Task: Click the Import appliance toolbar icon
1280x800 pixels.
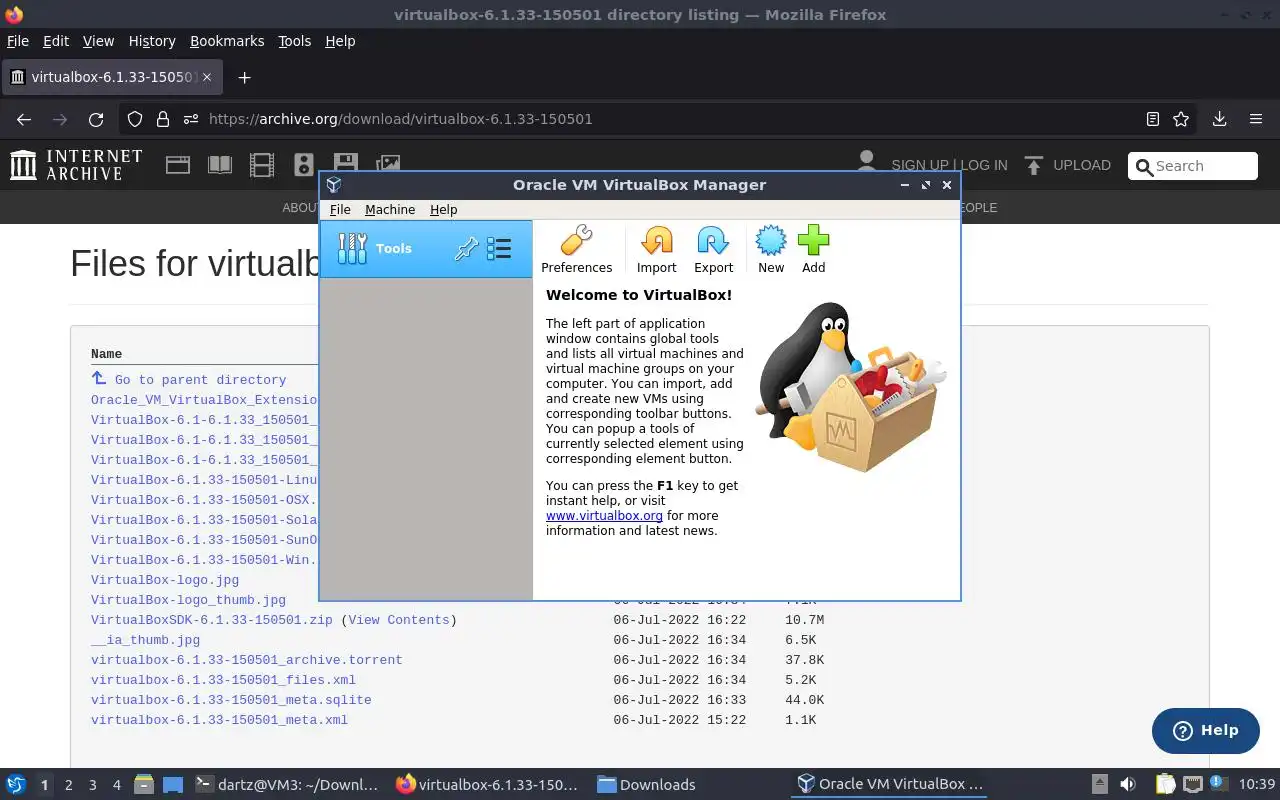Action: coord(656,249)
